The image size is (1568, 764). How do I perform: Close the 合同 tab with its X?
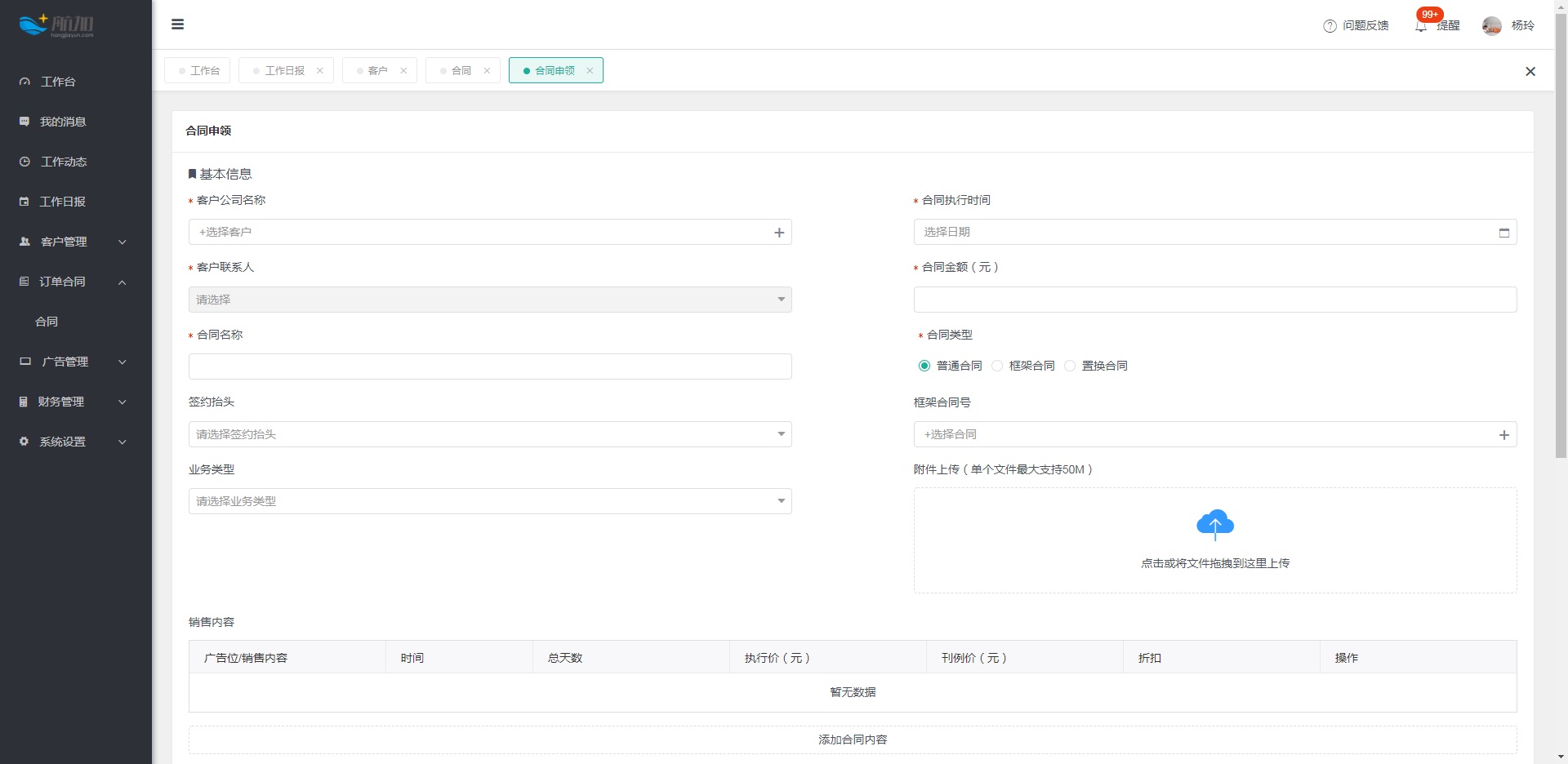[x=487, y=71]
